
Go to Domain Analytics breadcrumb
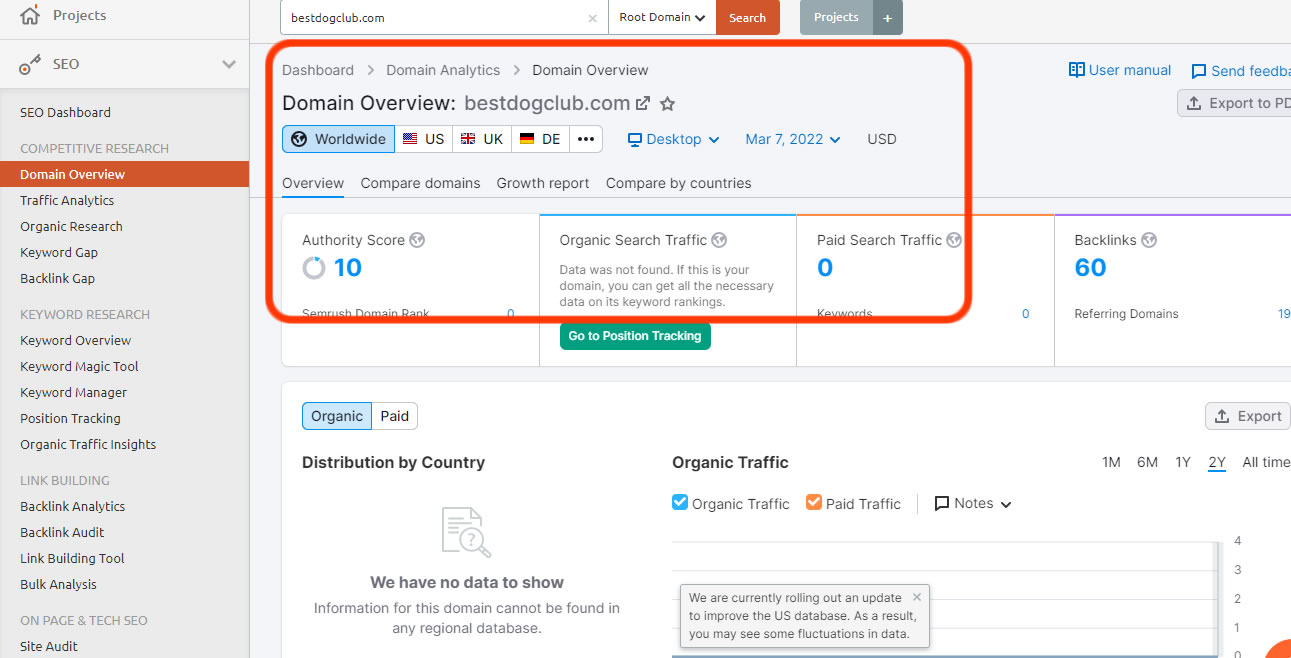pos(443,70)
